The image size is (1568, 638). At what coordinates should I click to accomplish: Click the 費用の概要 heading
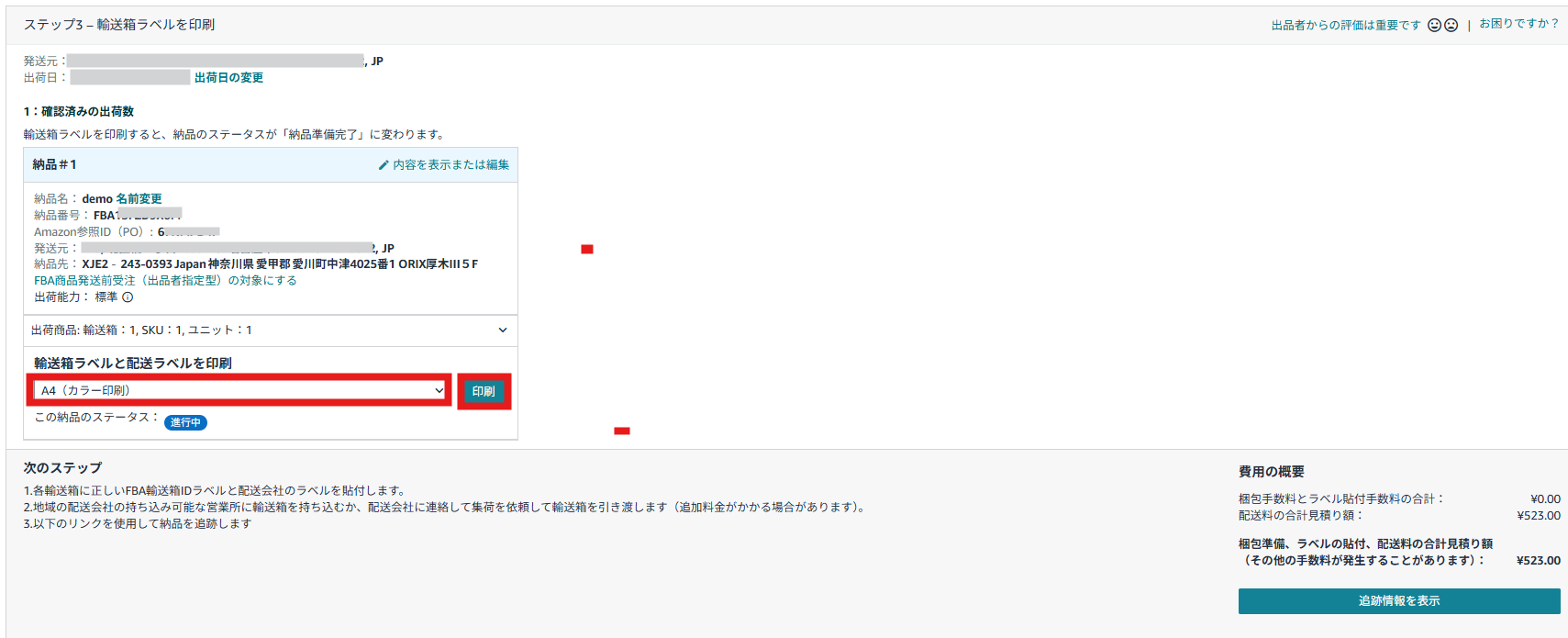pyautogui.click(x=1271, y=472)
